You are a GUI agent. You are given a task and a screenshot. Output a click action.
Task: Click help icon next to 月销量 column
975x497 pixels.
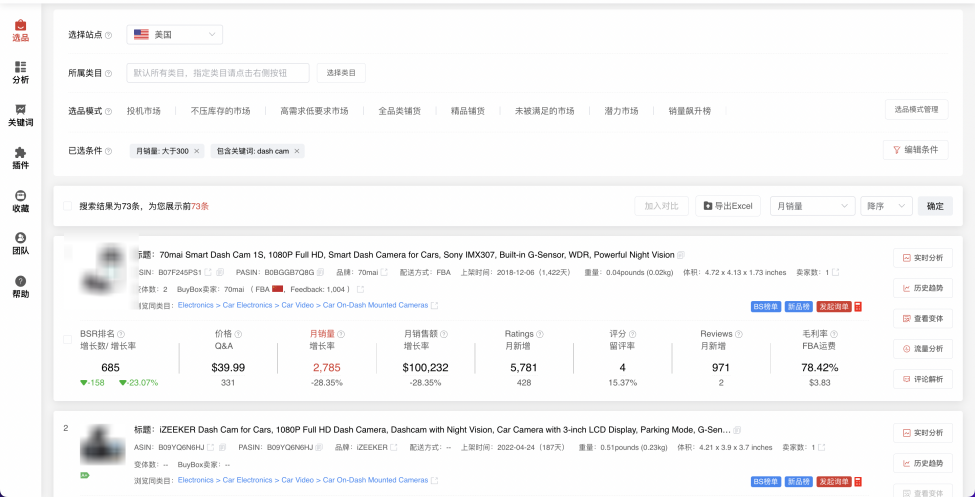341,334
